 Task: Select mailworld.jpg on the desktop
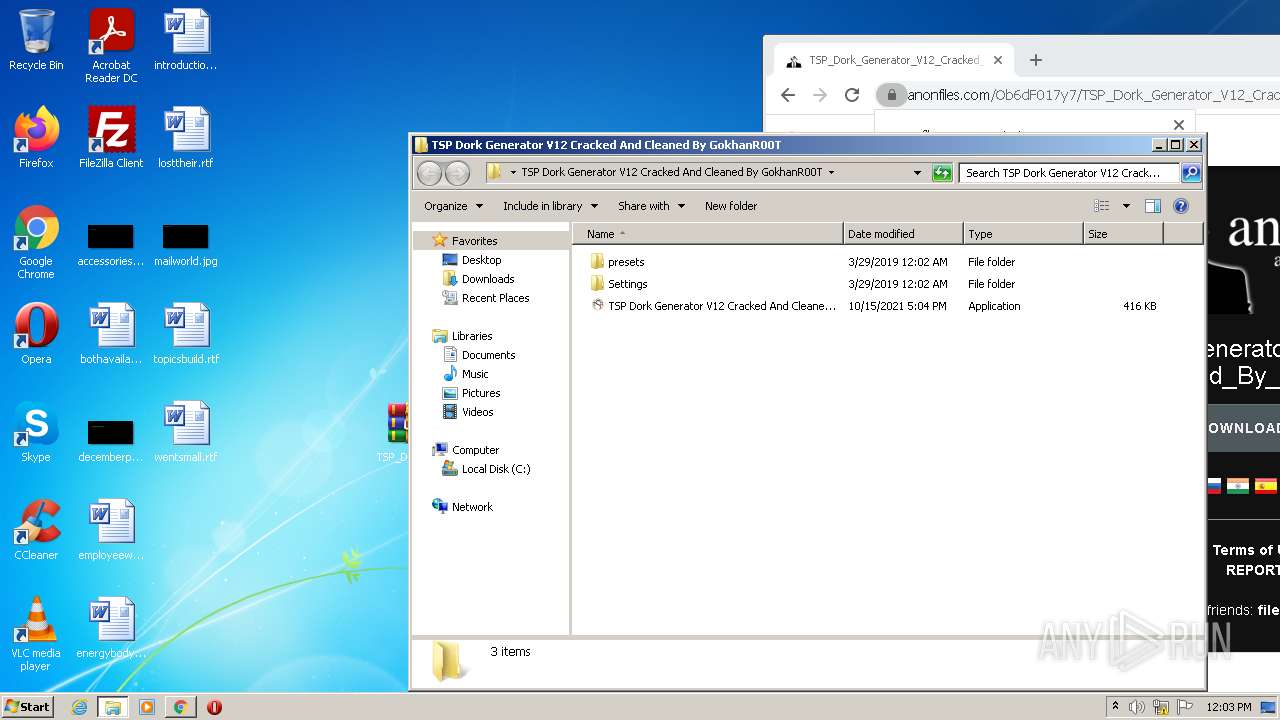[186, 246]
